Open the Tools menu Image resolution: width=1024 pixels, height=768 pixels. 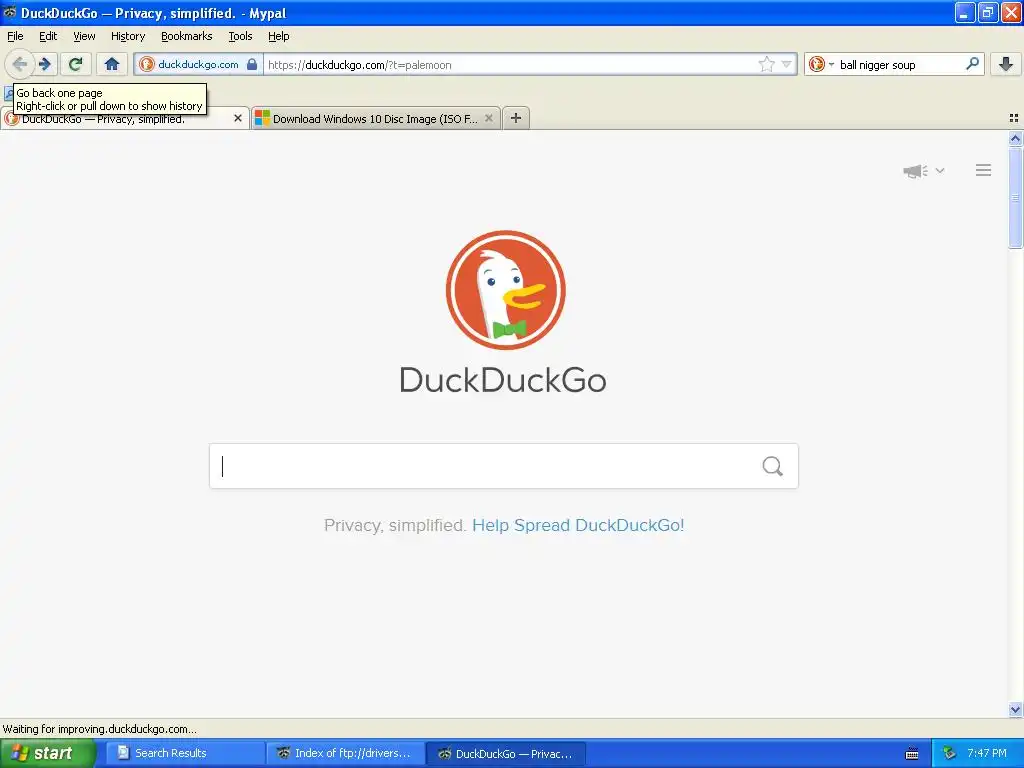point(240,36)
